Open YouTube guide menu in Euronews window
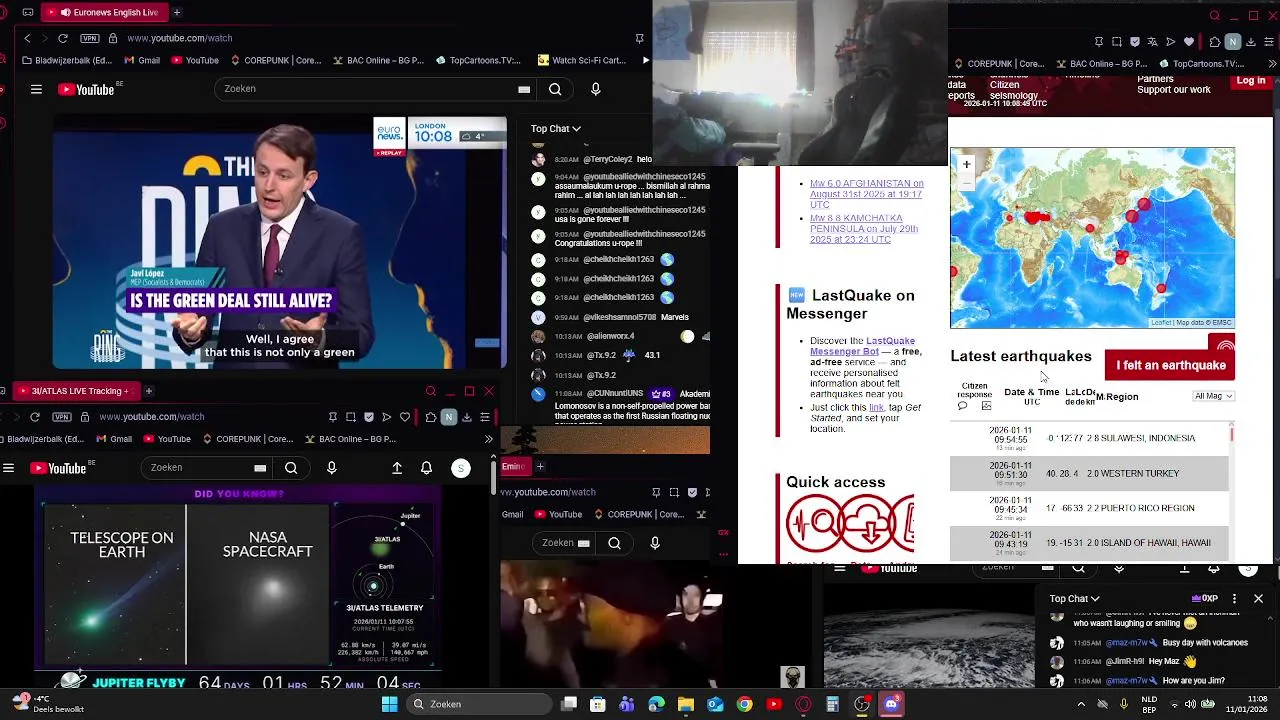This screenshot has height=720, width=1280. click(36, 89)
